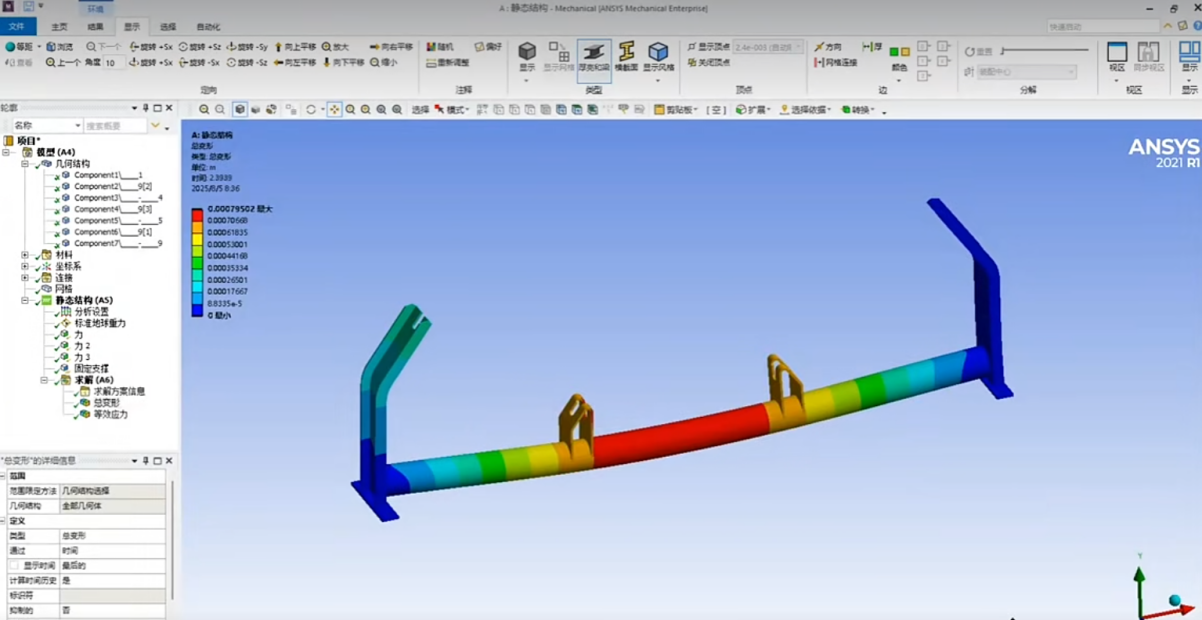Click the 放大 zoom in button
This screenshot has height=620, width=1202.
click(x=336, y=47)
